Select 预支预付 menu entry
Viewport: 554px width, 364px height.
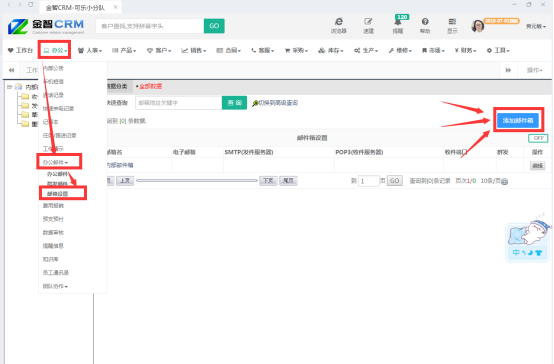coord(53,219)
